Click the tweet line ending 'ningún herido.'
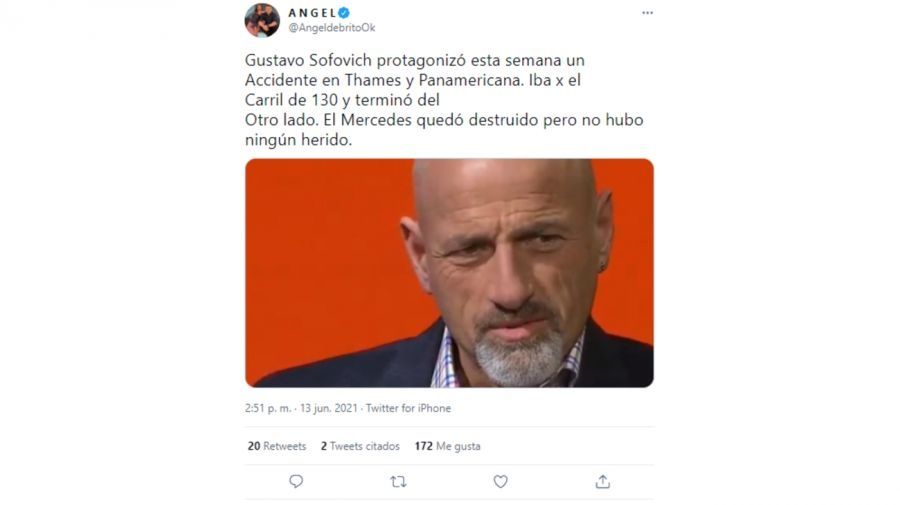The width and height of the screenshot is (900, 505). coord(298,139)
